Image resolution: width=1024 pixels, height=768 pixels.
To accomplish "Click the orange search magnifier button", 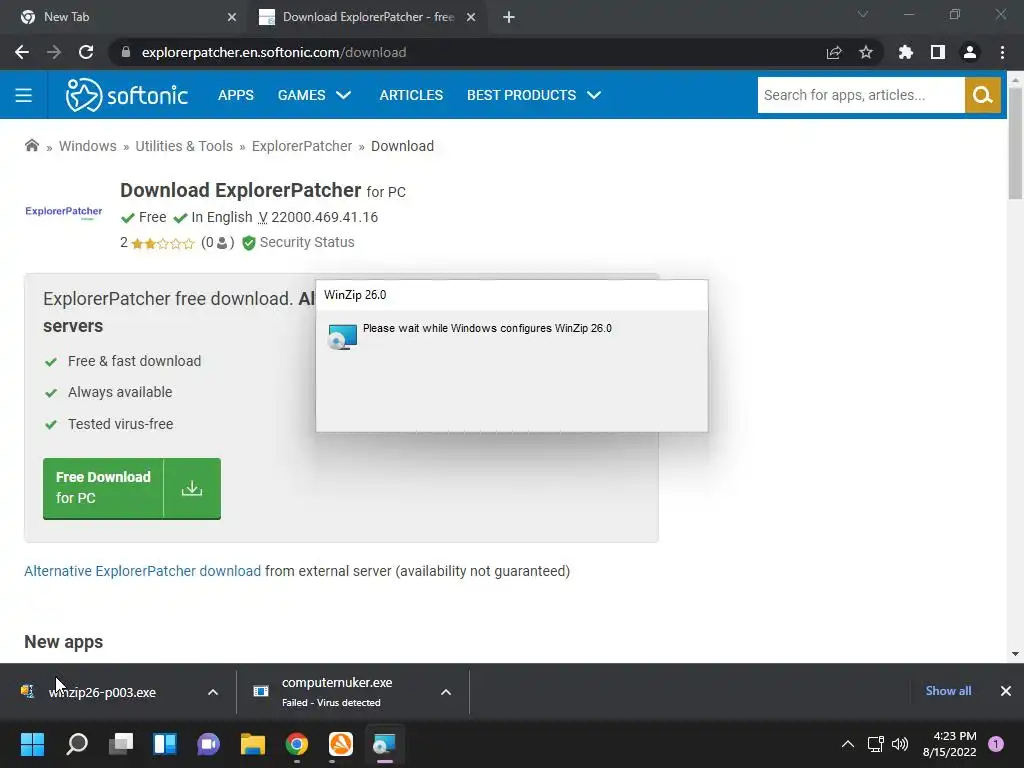I will point(983,95).
